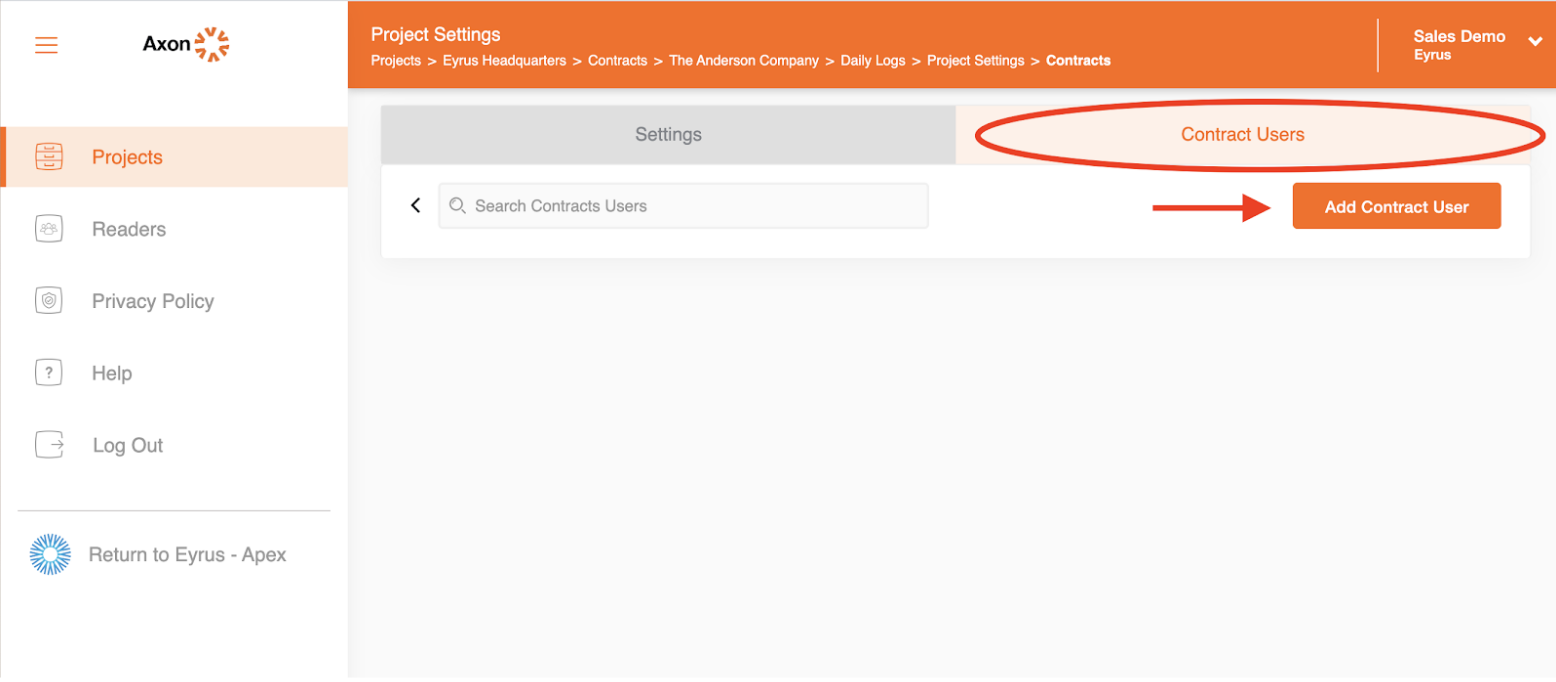The image size is (1556, 682).
Task: Open the Project Settings breadcrumb link
Action: pyautogui.click(x=976, y=60)
